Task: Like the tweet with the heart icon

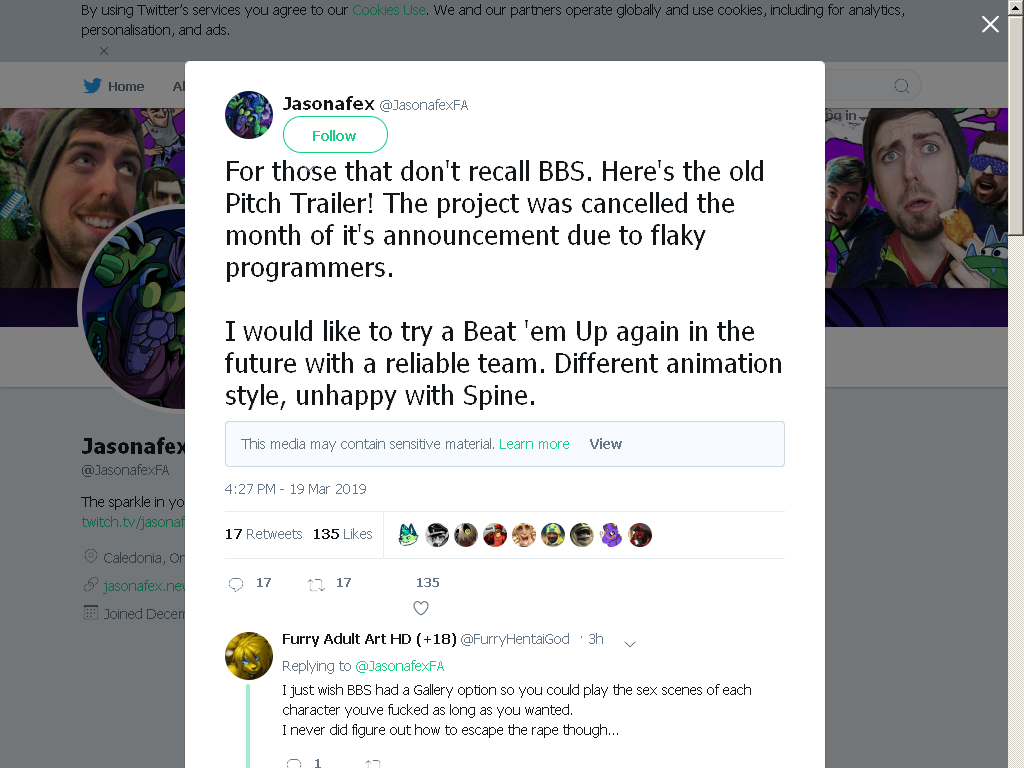Action: click(x=421, y=608)
